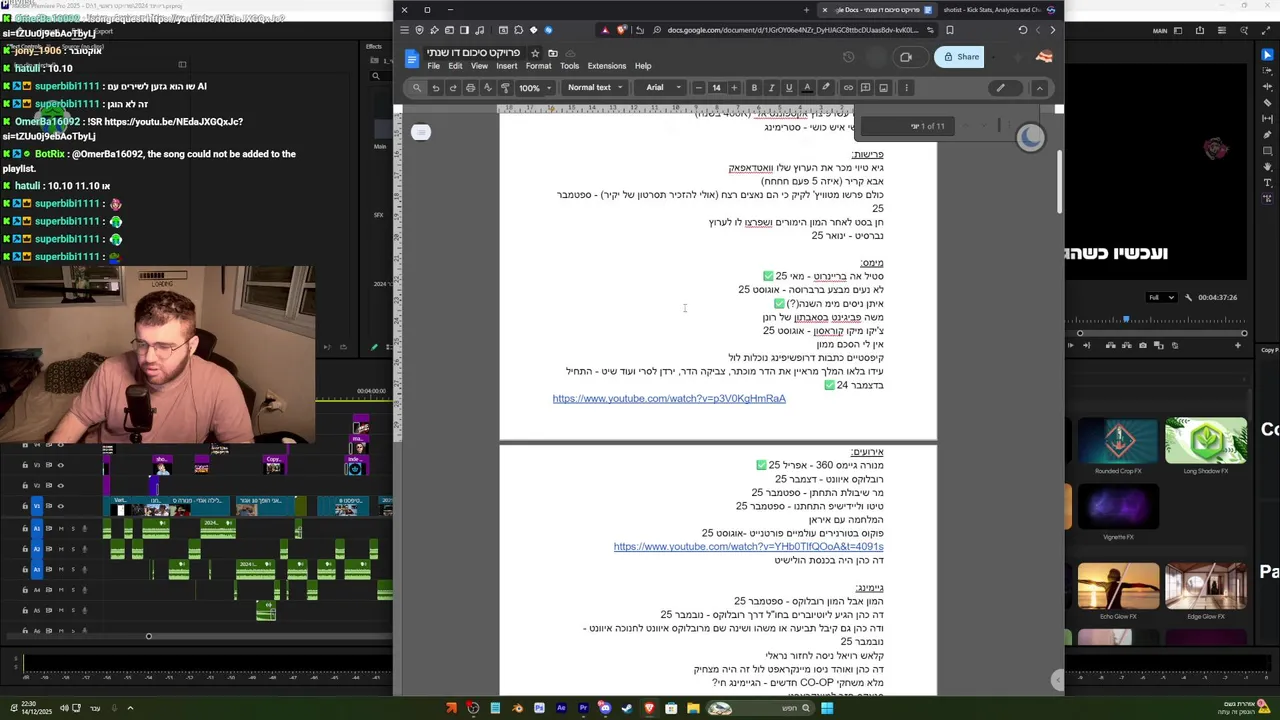This screenshot has height=720, width=1280.
Task: Print the Google Docs document
Action: (x=470, y=88)
